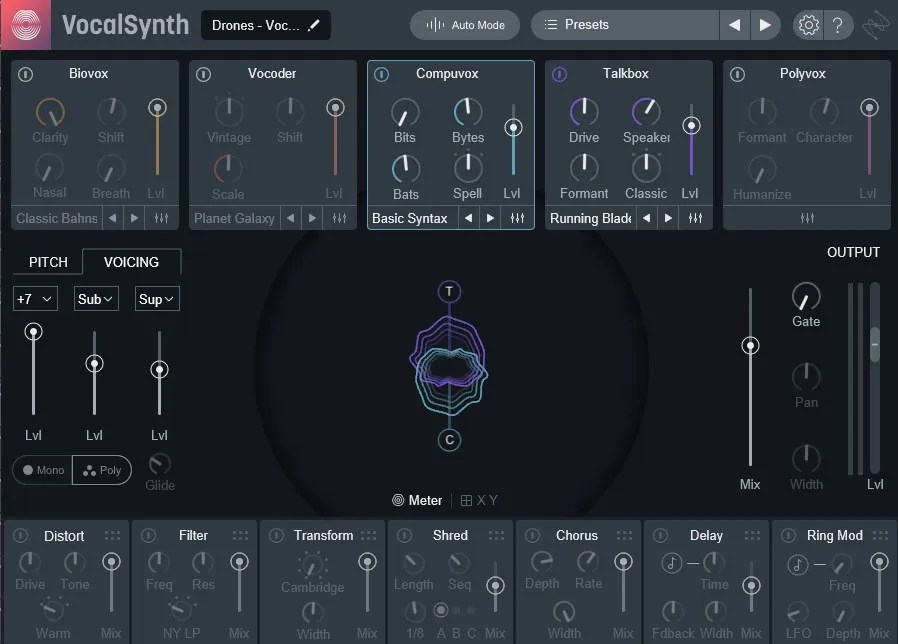Switch to the VOICING tab
The width and height of the screenshot is (898, 644).
pos(130,261)
